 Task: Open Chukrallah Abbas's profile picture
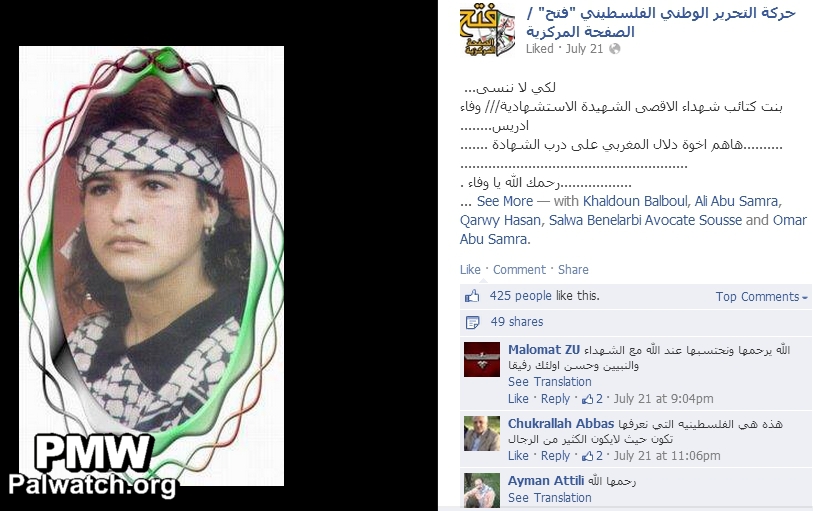482,433
